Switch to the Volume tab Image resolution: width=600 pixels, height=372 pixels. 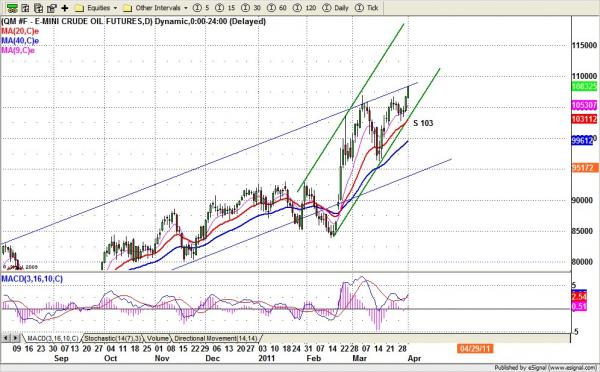pos(157,338)
